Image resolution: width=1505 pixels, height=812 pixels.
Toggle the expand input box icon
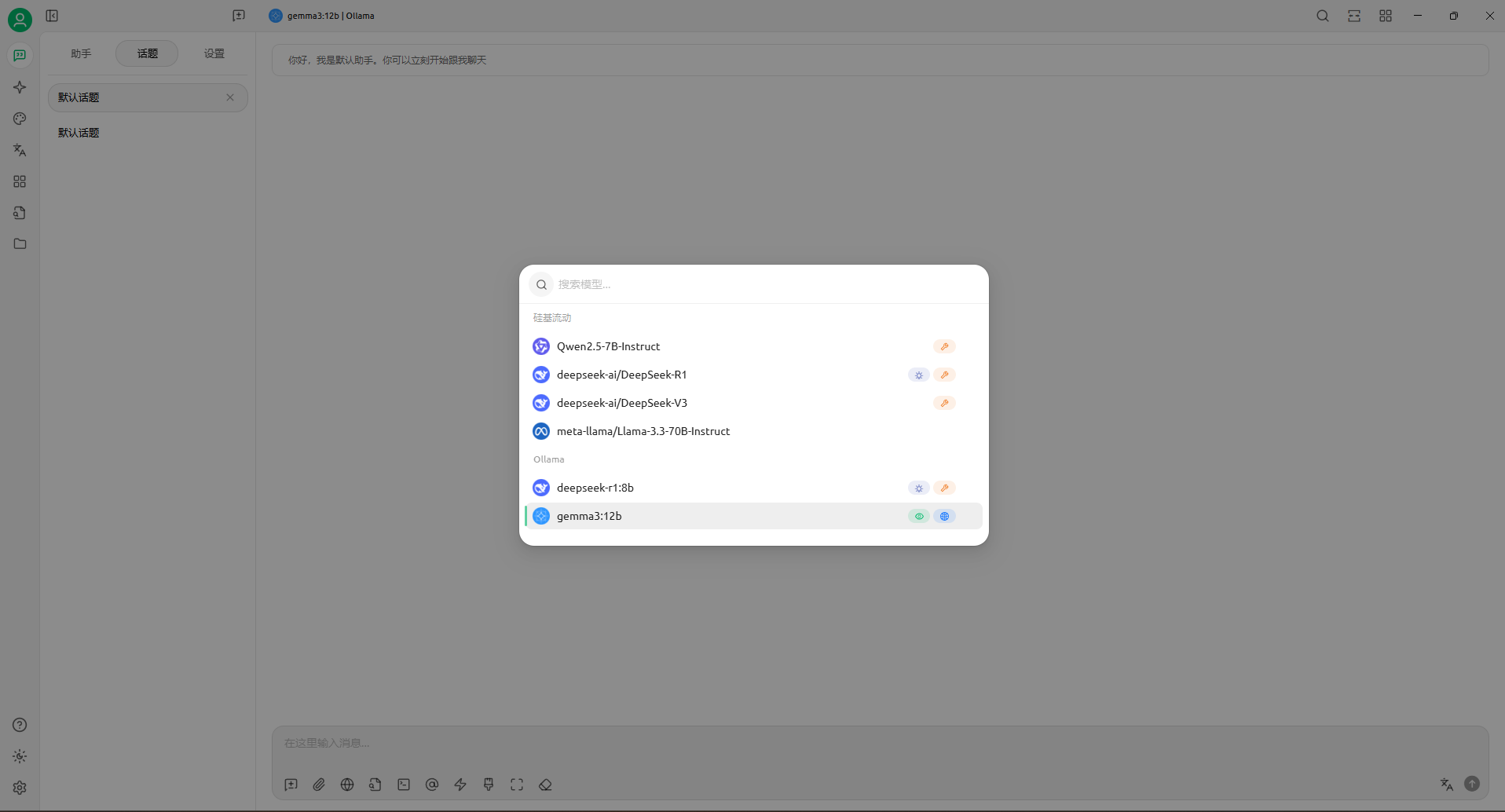pyautogui.click(x=517, y=785)
